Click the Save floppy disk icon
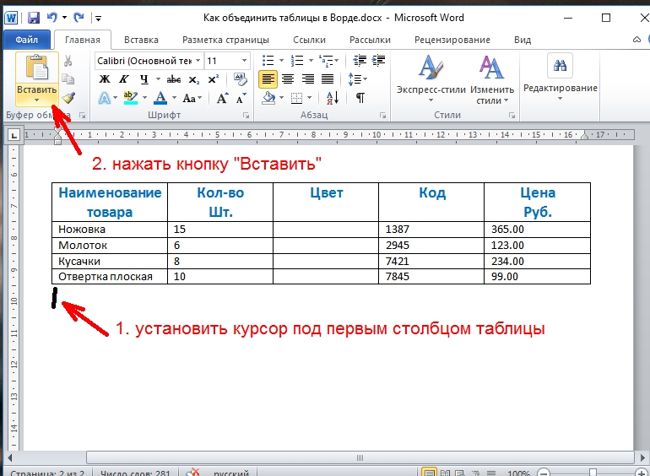This screenshot has width=650, height=476. pyautogui.click(x=34, y=18)
